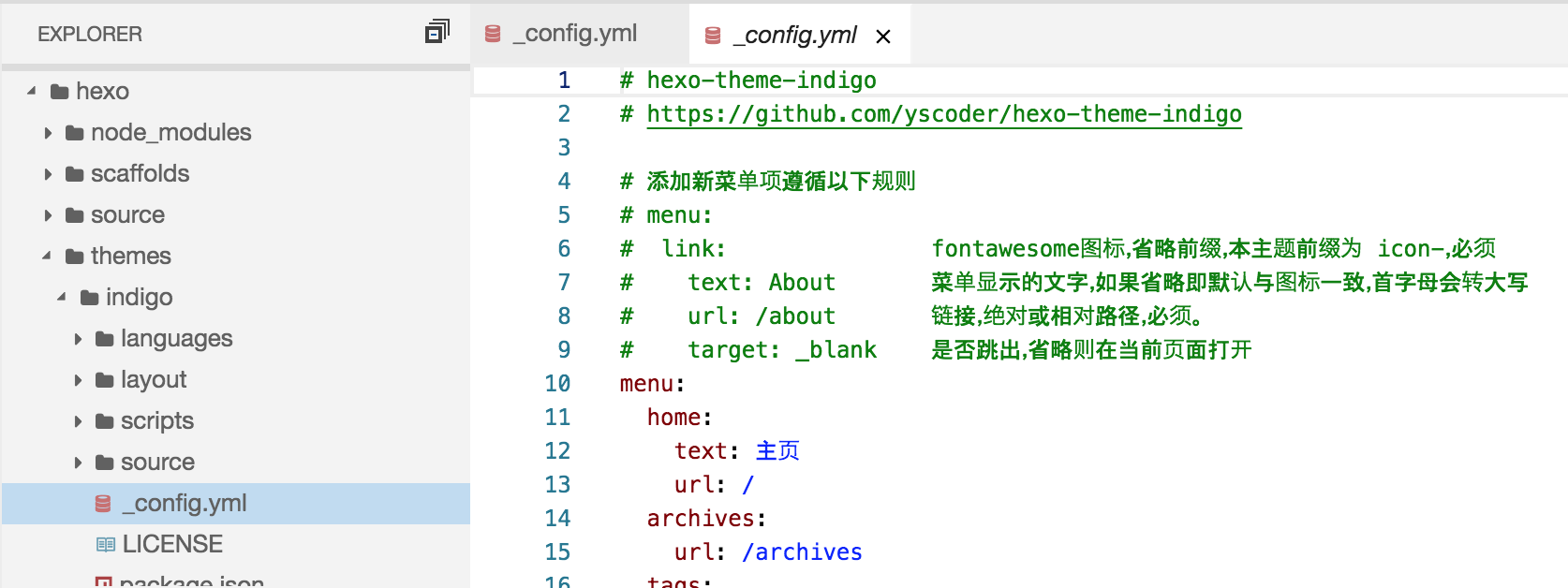Select the hexo root folder label
The height and width of the screenshot is (588, 1568).
(102, 92)
